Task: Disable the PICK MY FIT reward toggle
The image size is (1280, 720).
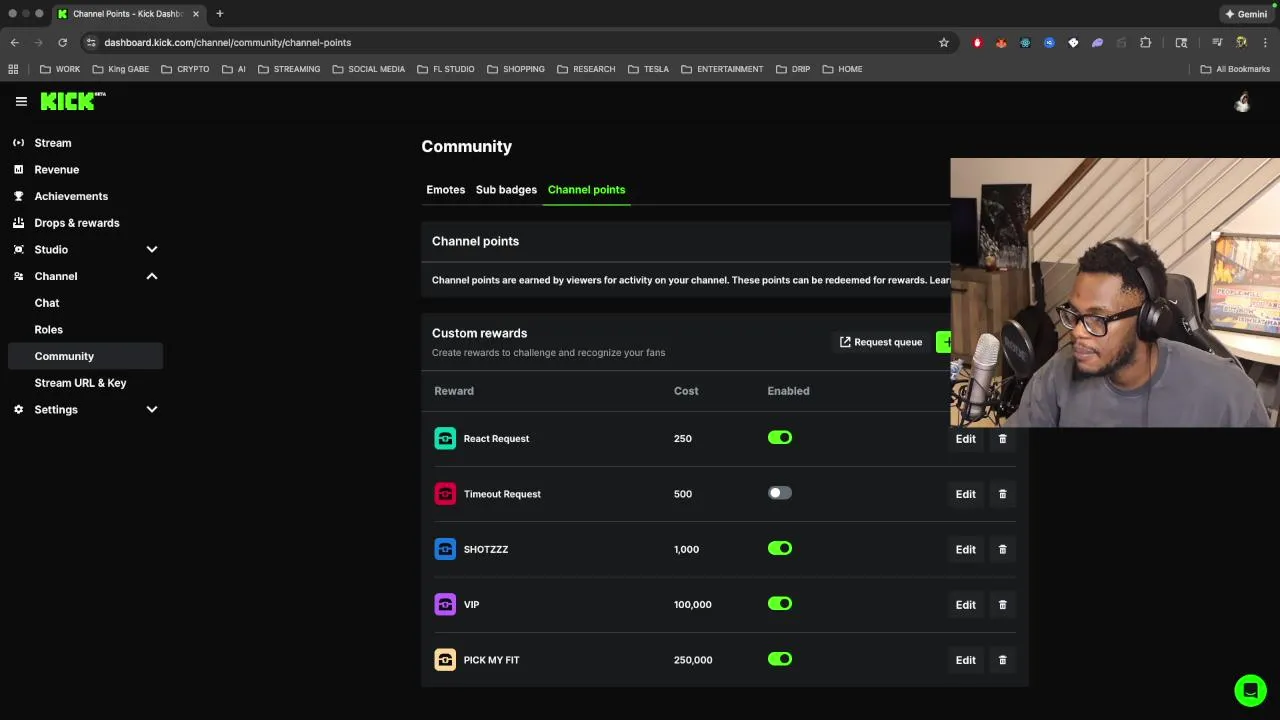Action: coord(780,659)
